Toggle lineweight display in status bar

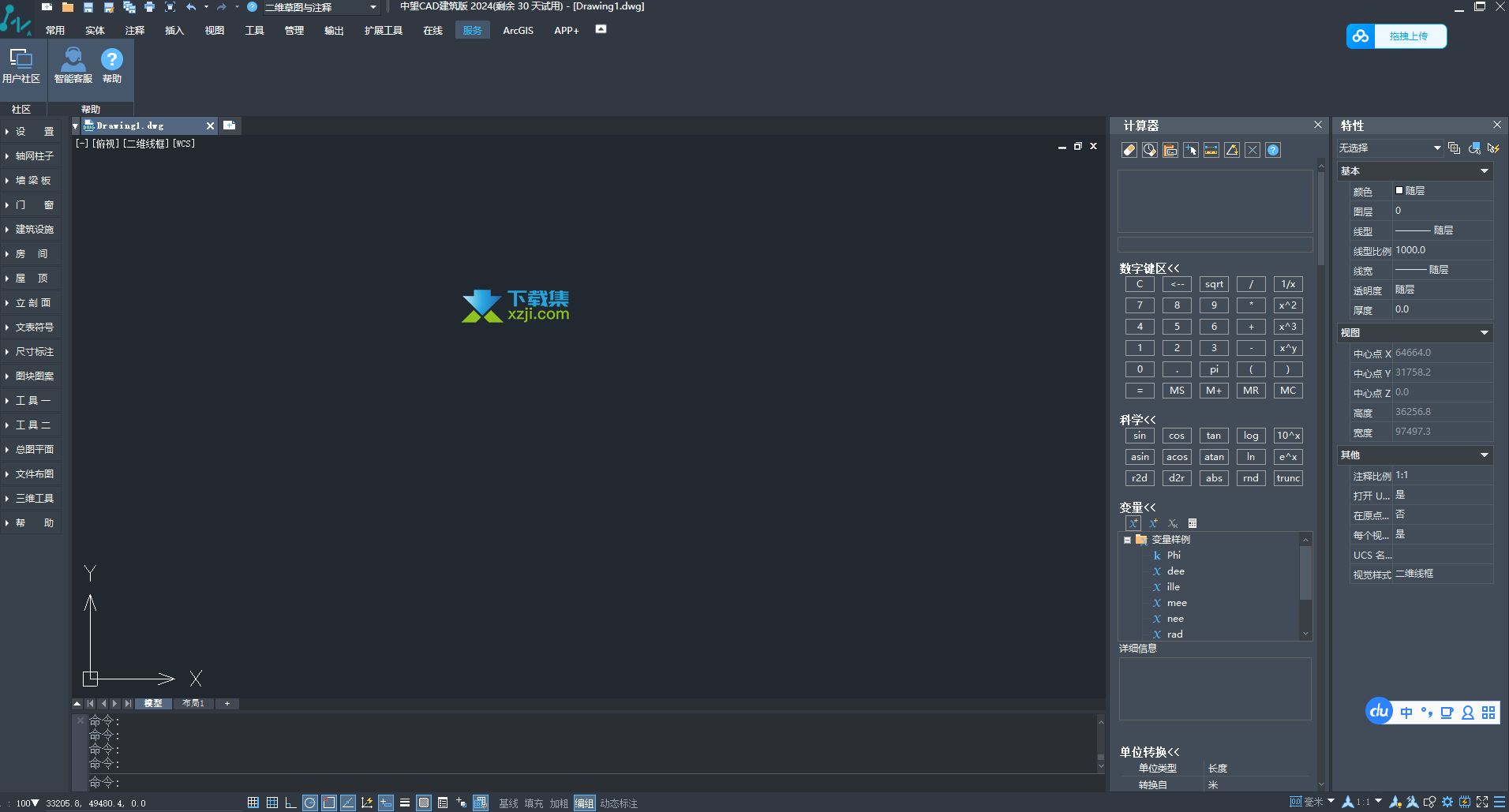405,803
